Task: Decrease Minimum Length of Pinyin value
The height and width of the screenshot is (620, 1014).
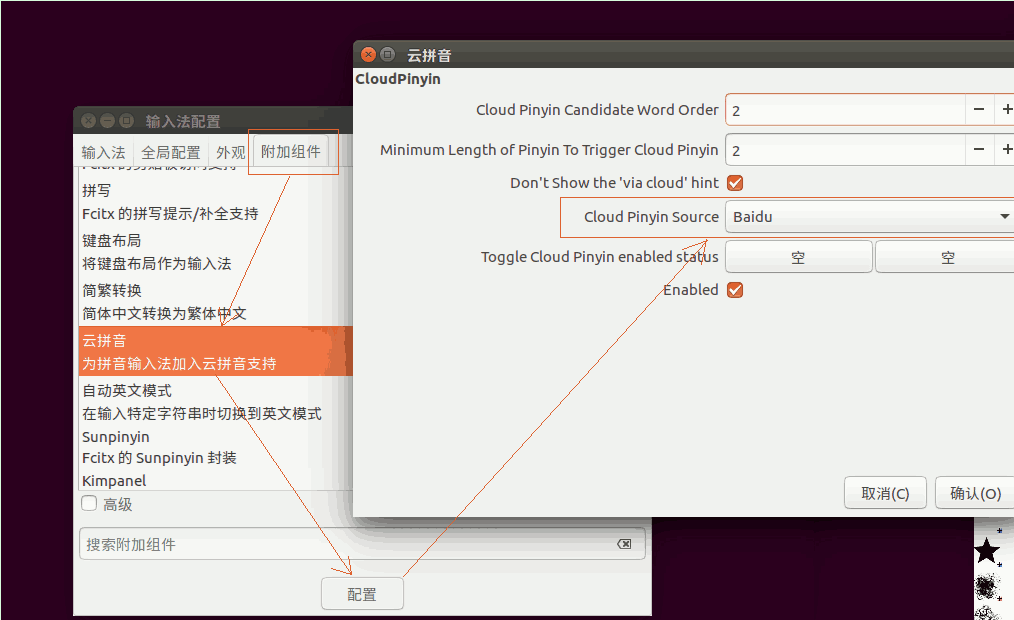Action: (x=979, y=150)
